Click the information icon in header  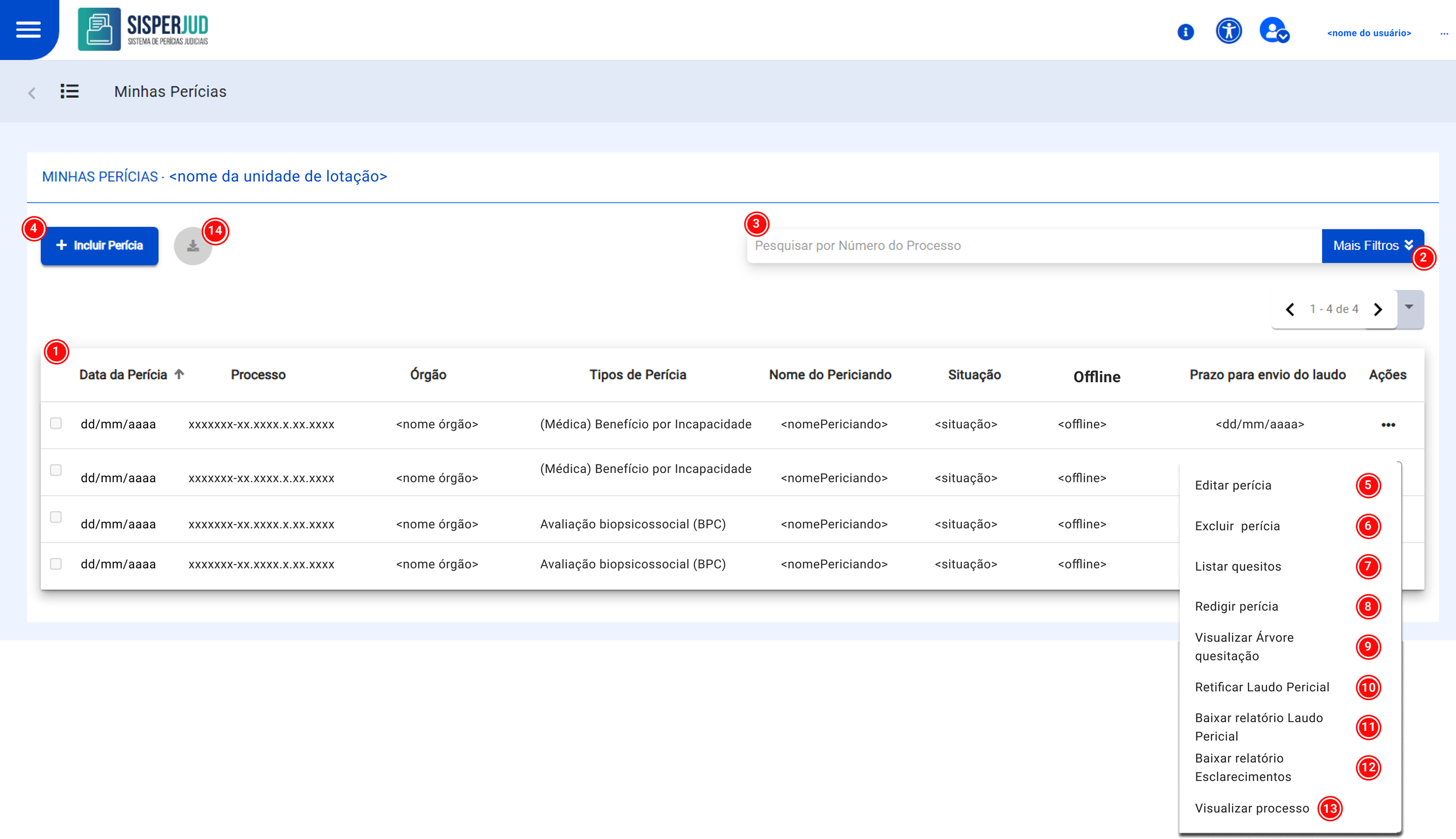1185,32
